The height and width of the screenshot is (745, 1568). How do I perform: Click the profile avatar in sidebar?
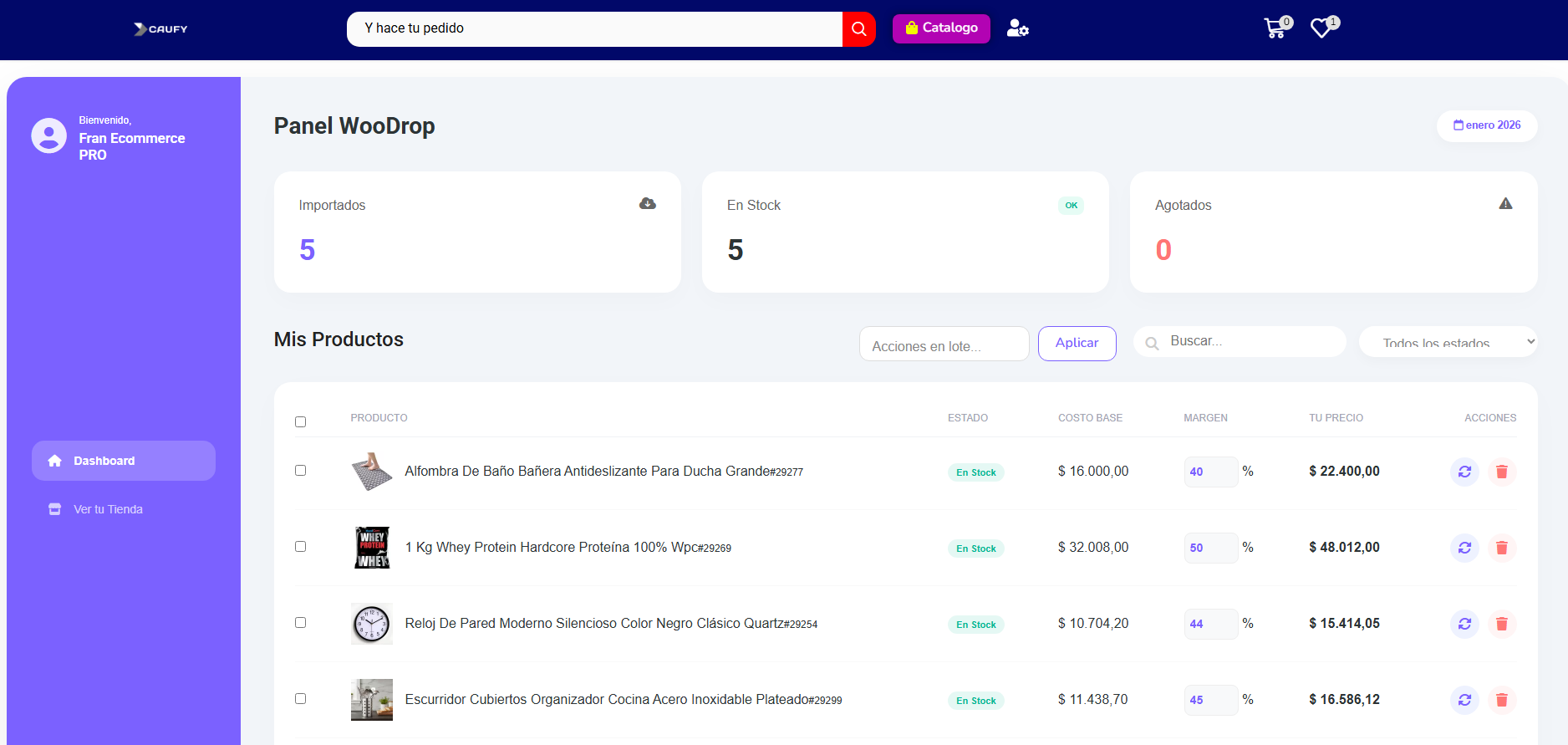pyautogui.click(x=48, y=135)
